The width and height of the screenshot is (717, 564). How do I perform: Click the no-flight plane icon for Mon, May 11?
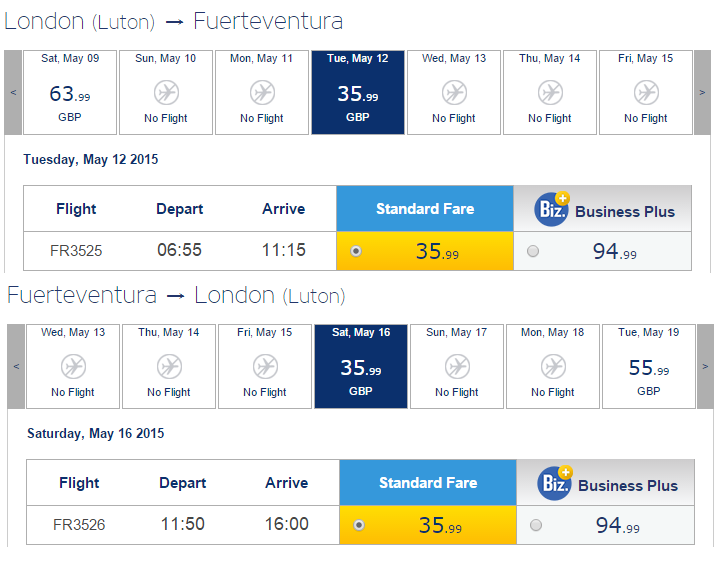(x=262, y=93)
